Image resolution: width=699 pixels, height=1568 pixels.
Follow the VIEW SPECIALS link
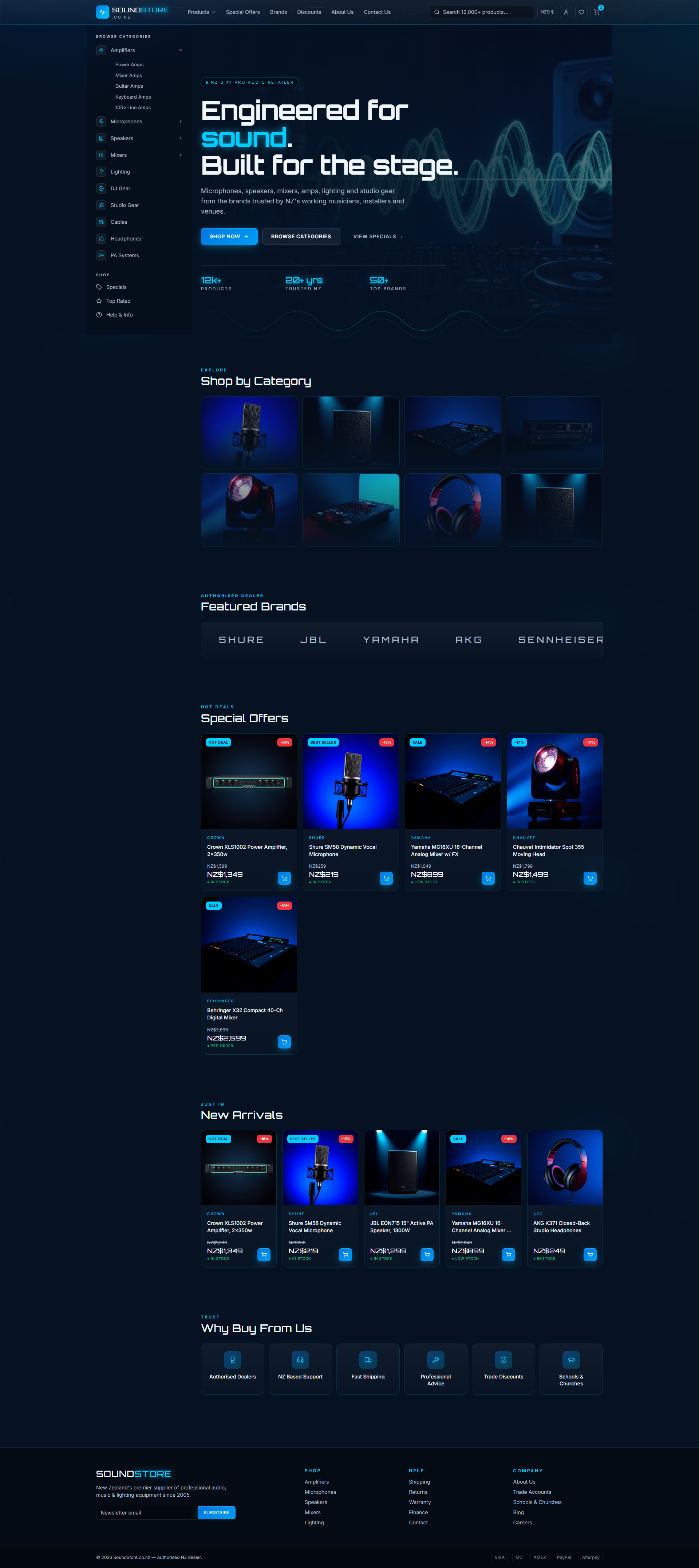click(x=378, y=237)
